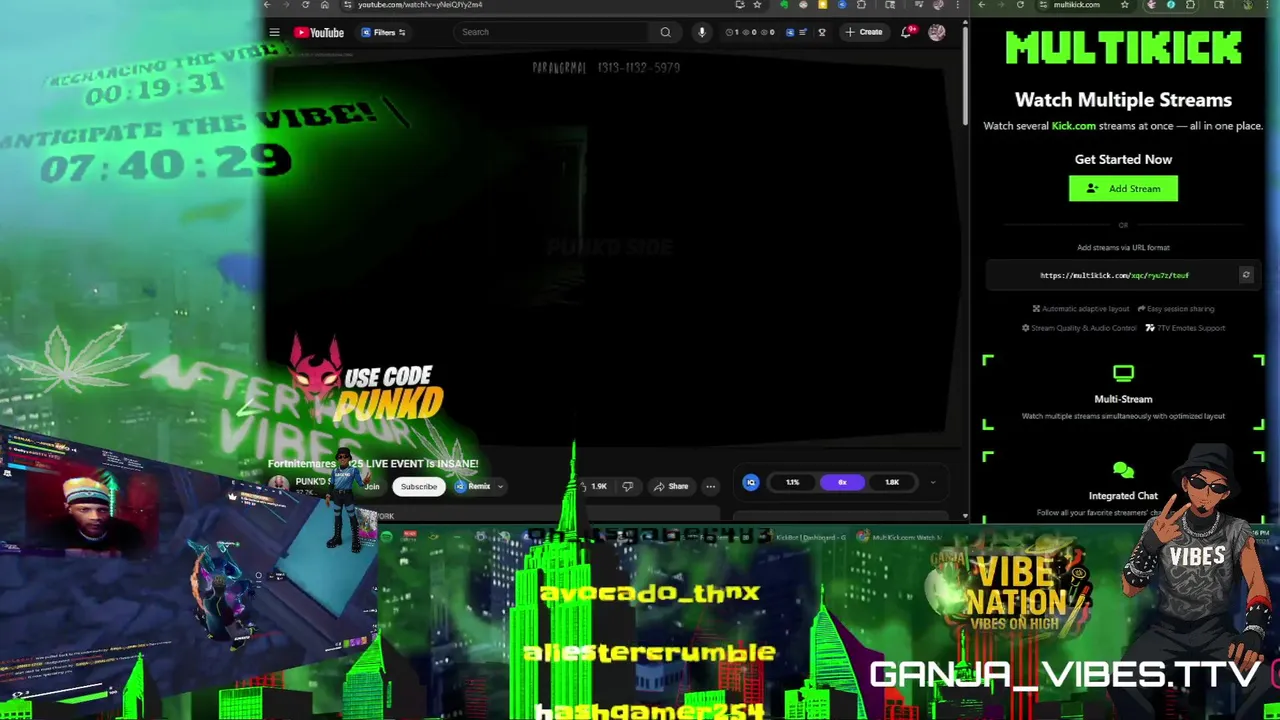
Task: Expand the Remix dropdown arrow
Action: pyautogui.click(x=500, y=487)
